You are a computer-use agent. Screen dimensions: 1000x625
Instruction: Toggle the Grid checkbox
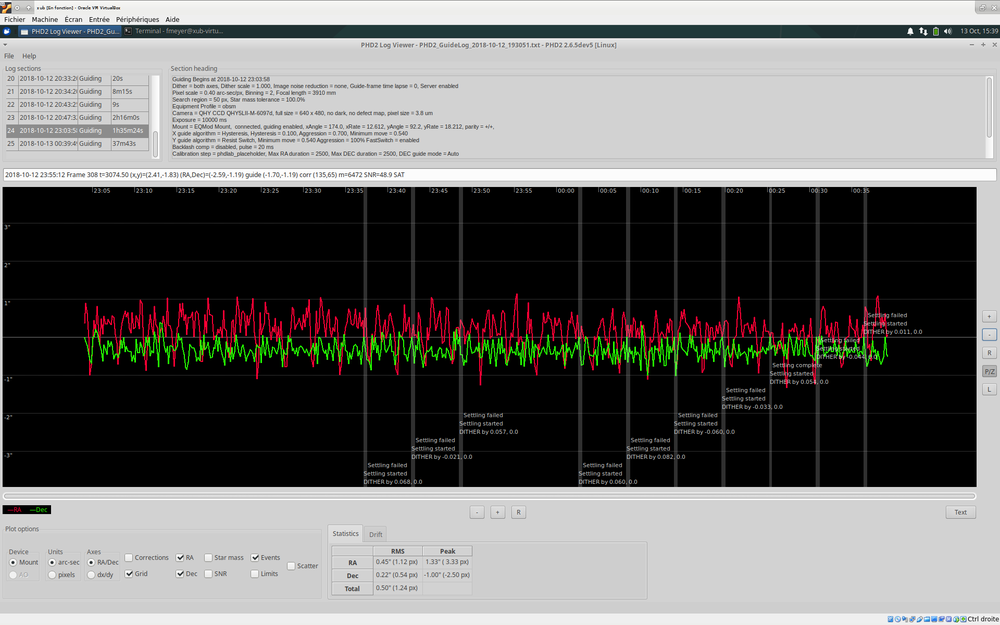click(x=136, y=573)
